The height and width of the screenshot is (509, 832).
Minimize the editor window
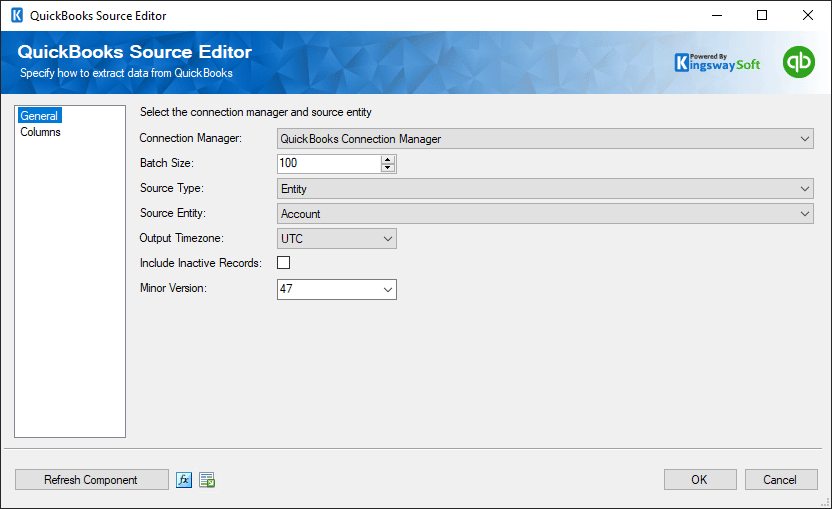(717, 15)
